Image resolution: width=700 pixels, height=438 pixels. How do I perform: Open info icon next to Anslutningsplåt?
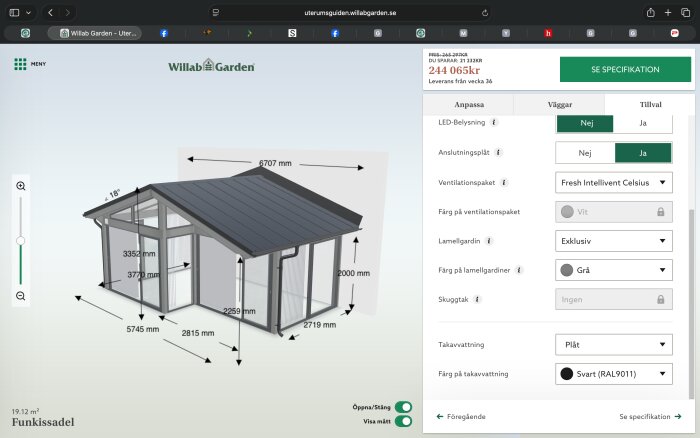click(498, 152)
